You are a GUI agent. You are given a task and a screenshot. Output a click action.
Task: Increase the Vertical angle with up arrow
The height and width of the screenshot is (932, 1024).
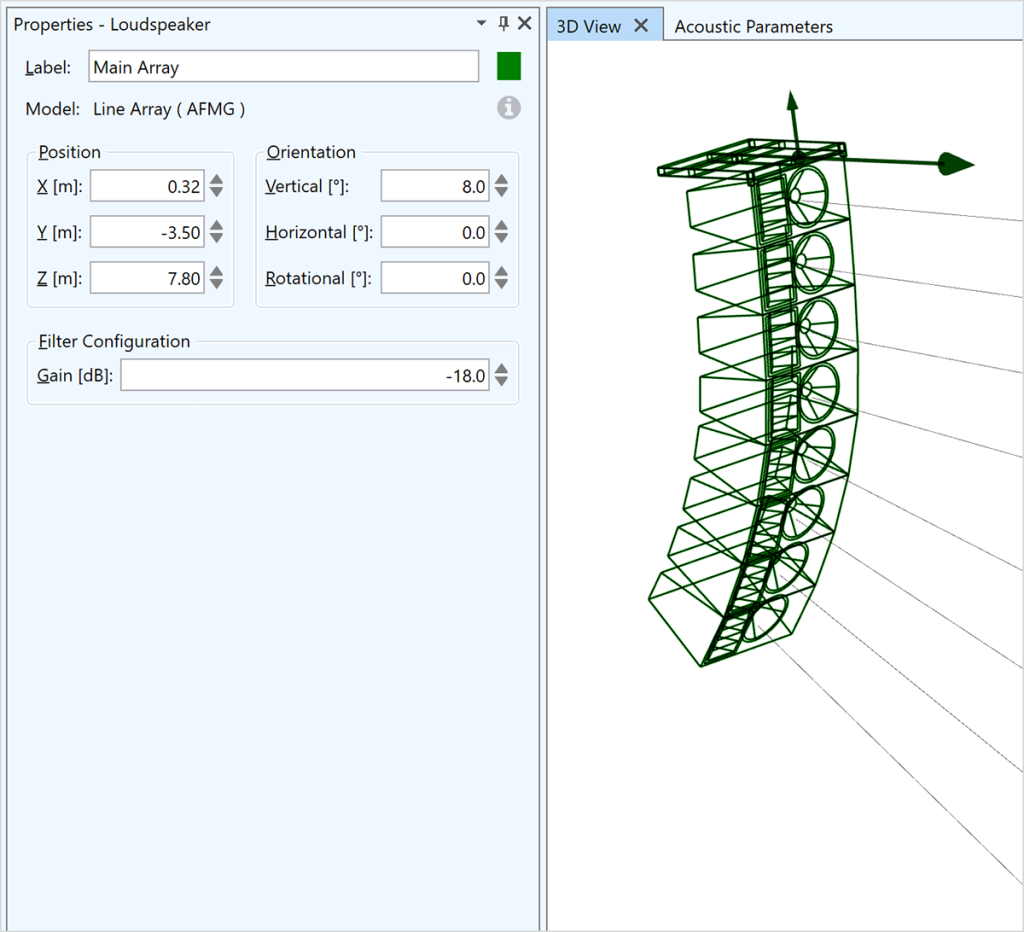[x=501, y=181]
